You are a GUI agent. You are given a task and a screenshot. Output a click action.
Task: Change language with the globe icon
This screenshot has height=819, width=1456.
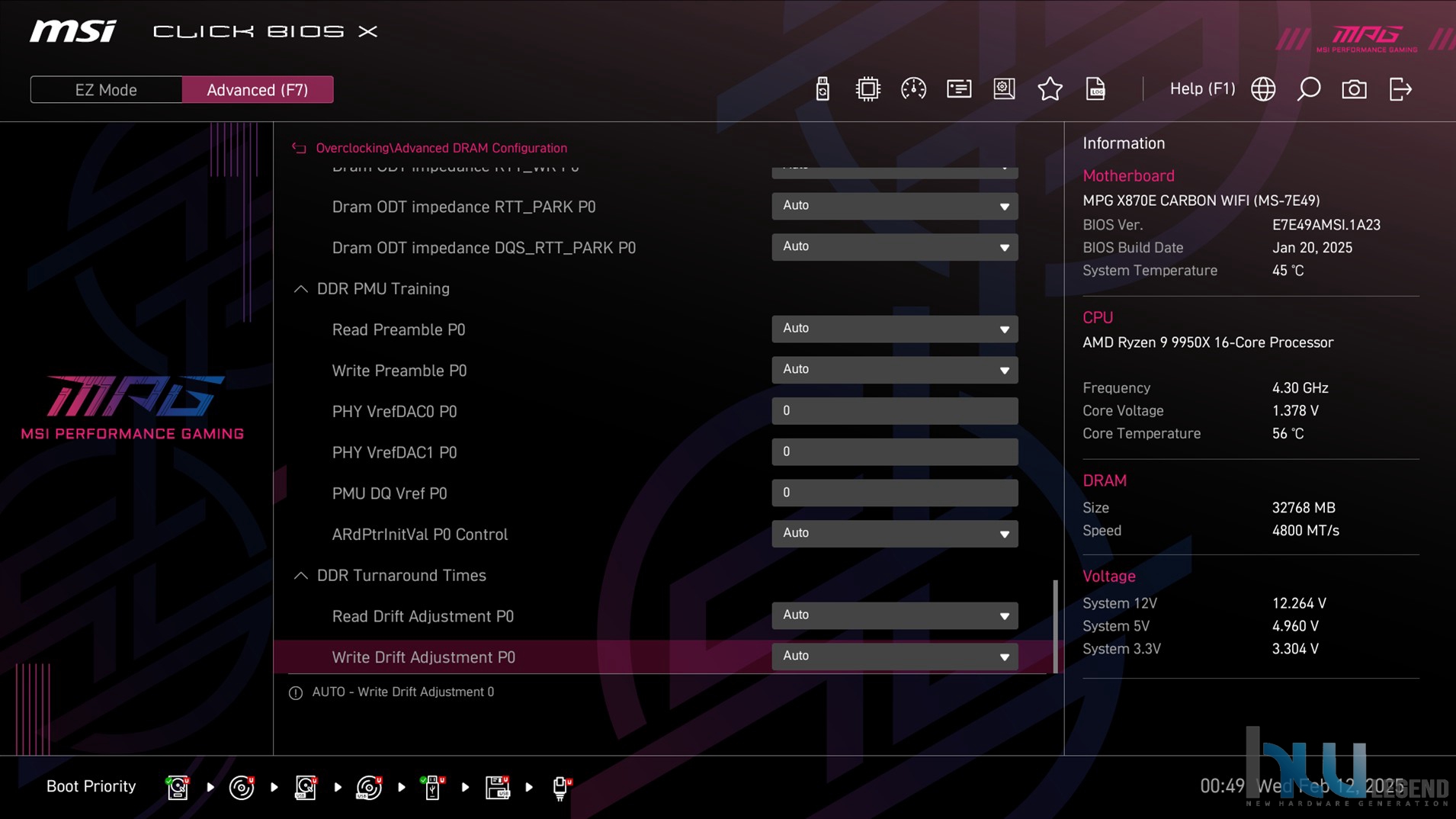(x=1263, y=89)
